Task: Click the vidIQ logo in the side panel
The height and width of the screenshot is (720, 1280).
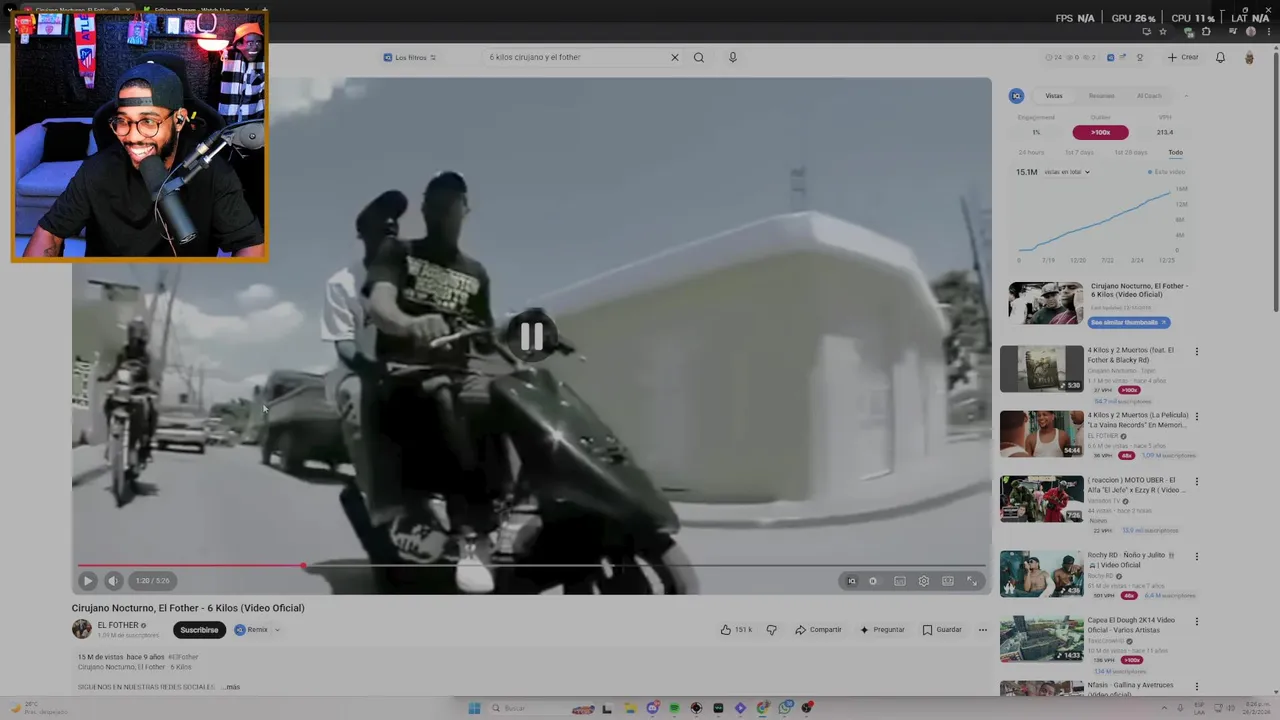Action: pos(1016,96)
